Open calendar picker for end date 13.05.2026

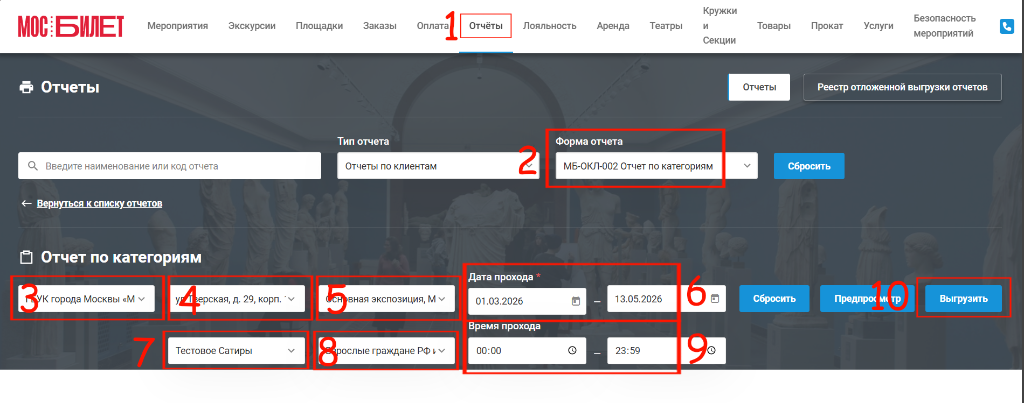coord(715,299)
